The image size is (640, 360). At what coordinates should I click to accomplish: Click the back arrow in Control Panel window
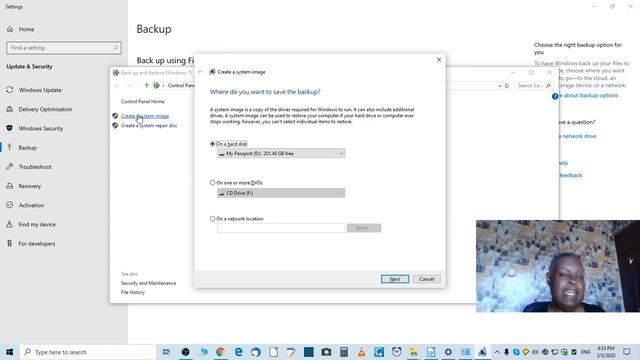(117, 85)
